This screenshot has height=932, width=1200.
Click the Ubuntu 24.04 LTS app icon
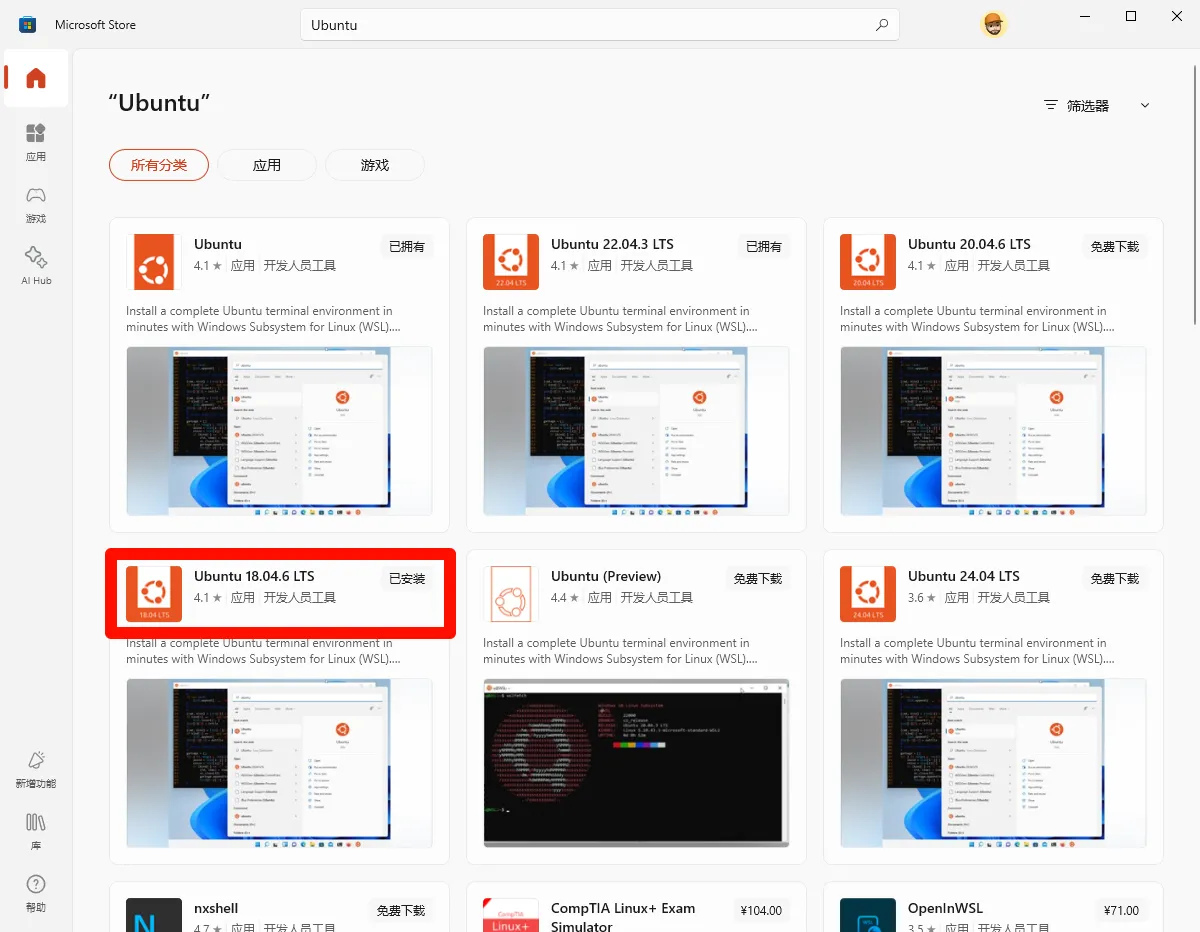pos(868,594)
